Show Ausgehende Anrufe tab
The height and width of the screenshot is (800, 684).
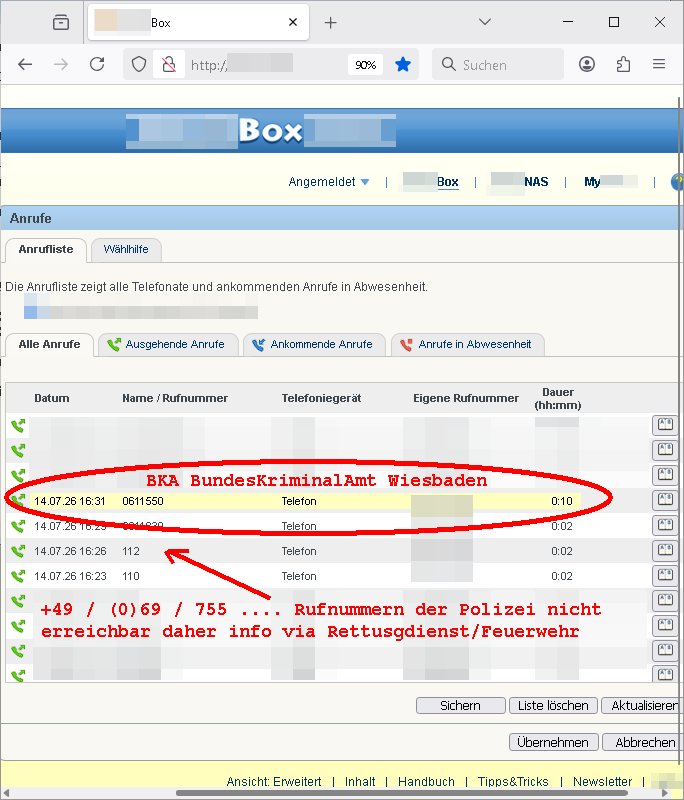point(168,344)
